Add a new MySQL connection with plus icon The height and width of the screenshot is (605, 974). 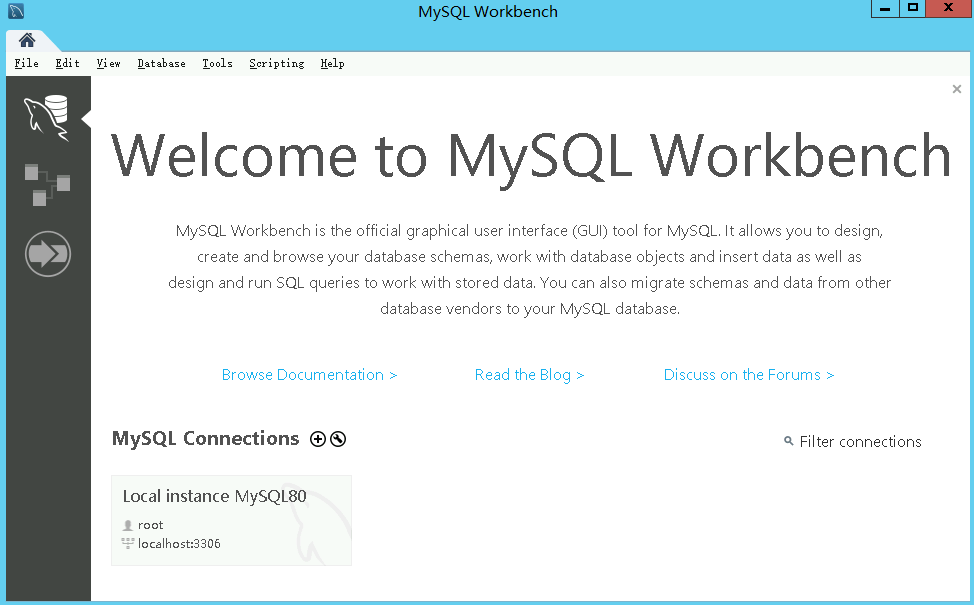click(x=317, y=439)
